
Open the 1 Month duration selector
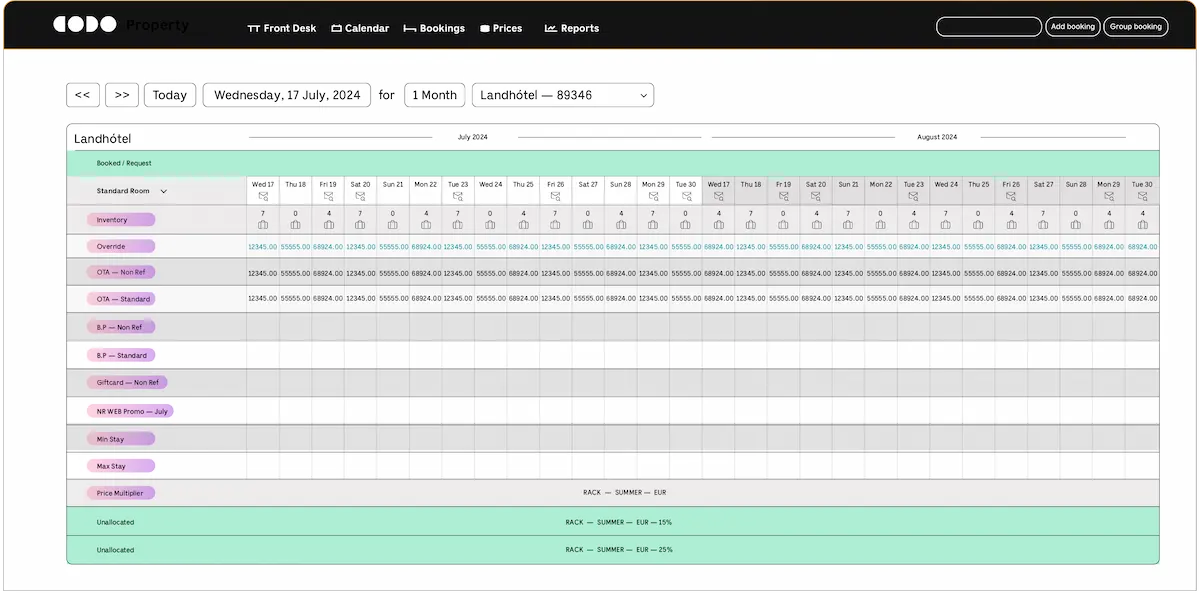pos(434,95)
